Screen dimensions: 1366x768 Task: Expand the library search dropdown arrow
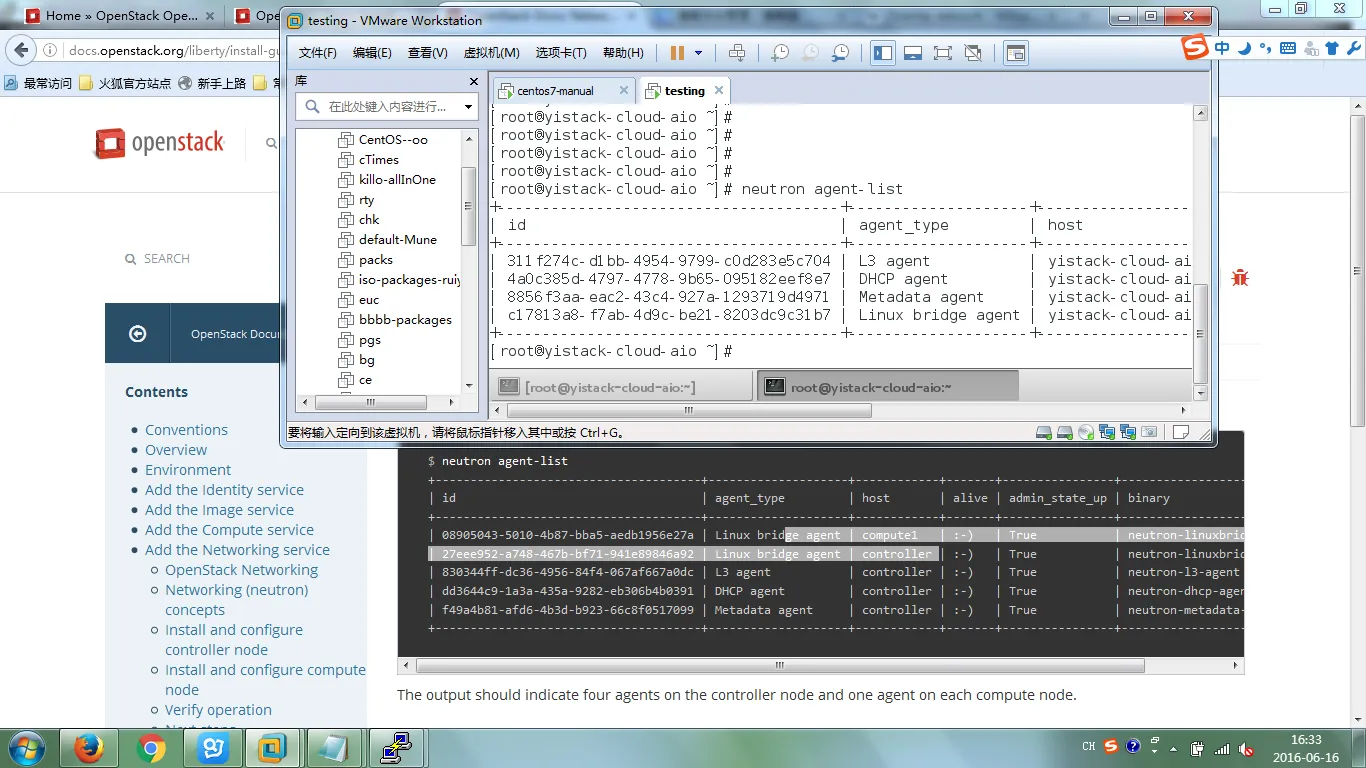click(468, 107)
